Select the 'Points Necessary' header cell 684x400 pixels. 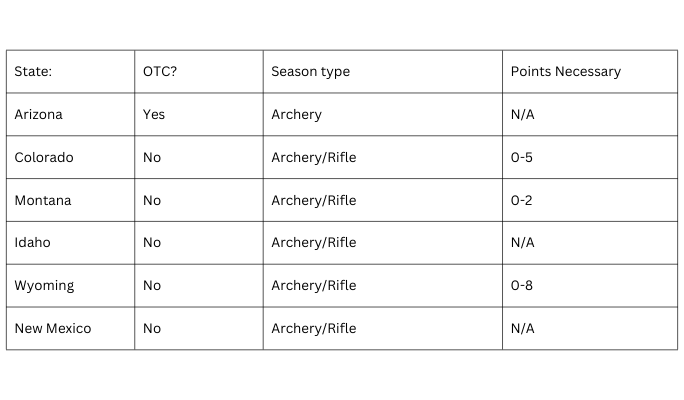click(x=565, y=72)
